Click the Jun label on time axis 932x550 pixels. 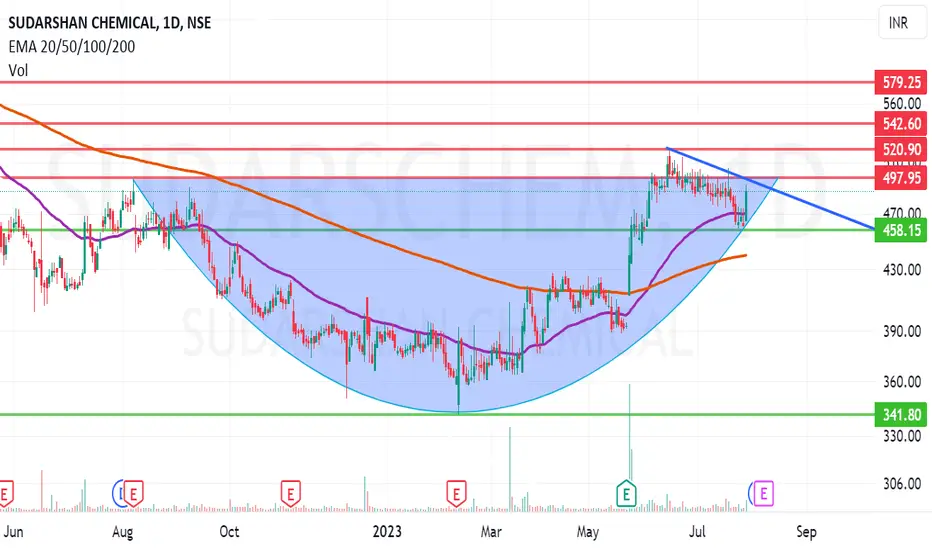(x=13, y=531)
